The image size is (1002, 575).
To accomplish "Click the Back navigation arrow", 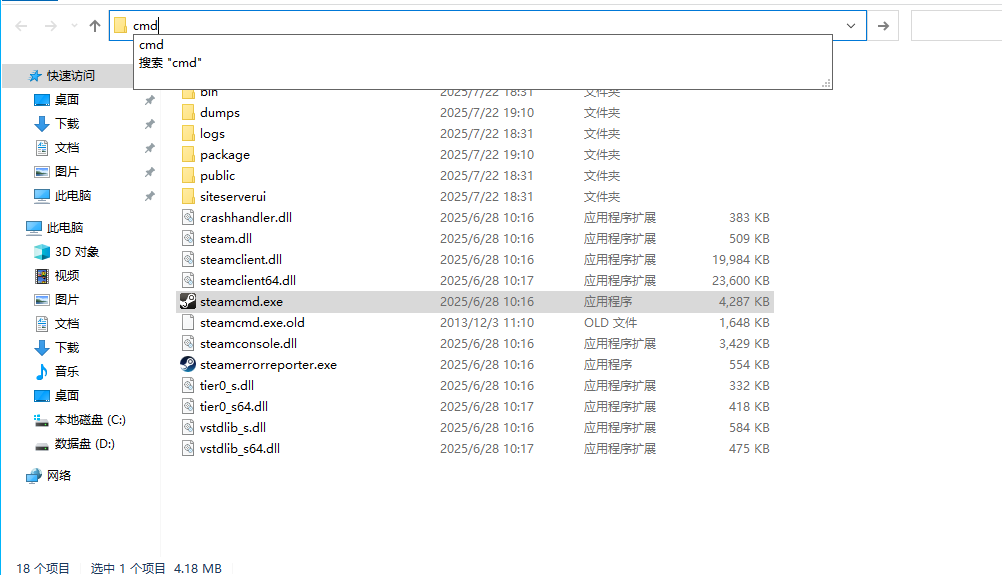I will tap(21, 26).
